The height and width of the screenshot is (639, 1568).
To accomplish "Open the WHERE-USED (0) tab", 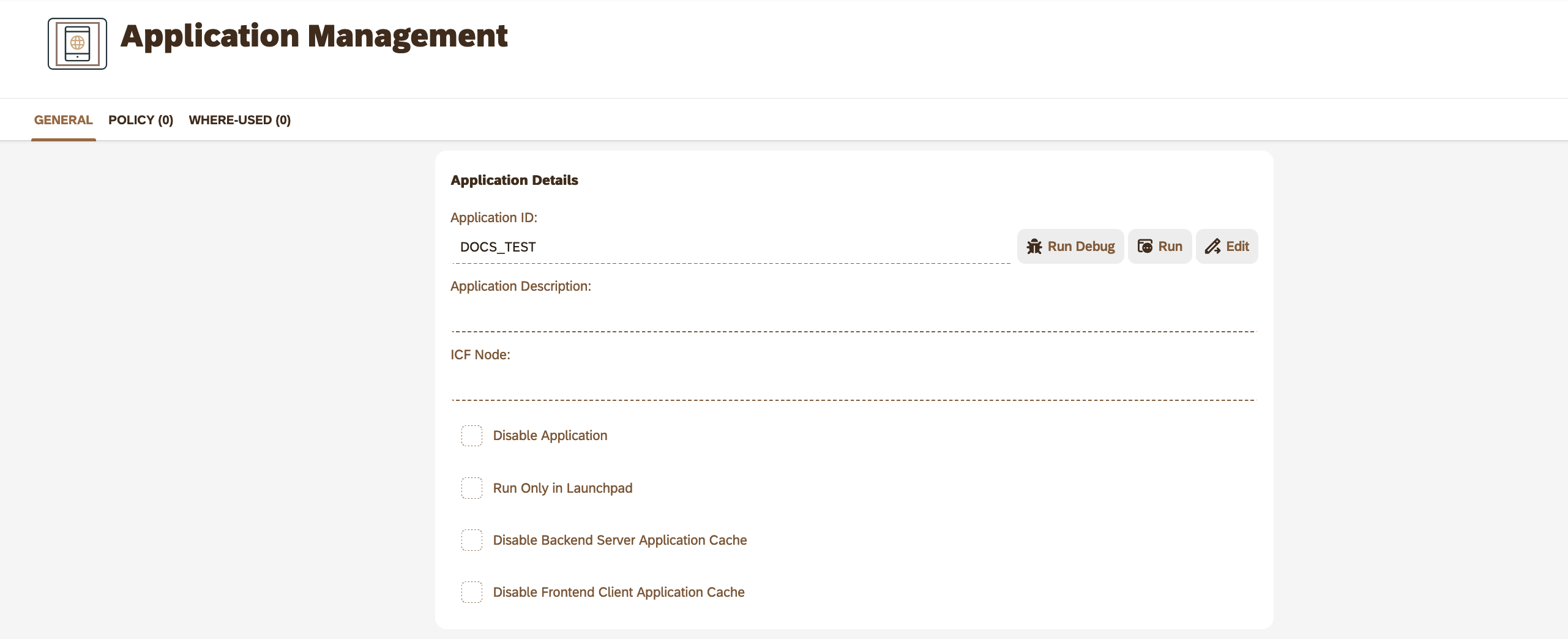I will click(240, 119).
